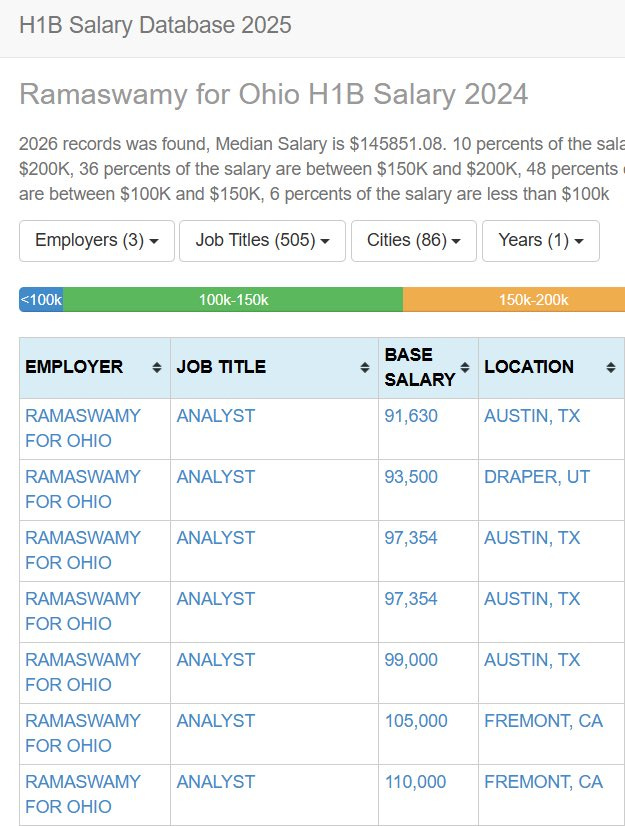Open the 91,630 base salary link

tap(411, 415)
